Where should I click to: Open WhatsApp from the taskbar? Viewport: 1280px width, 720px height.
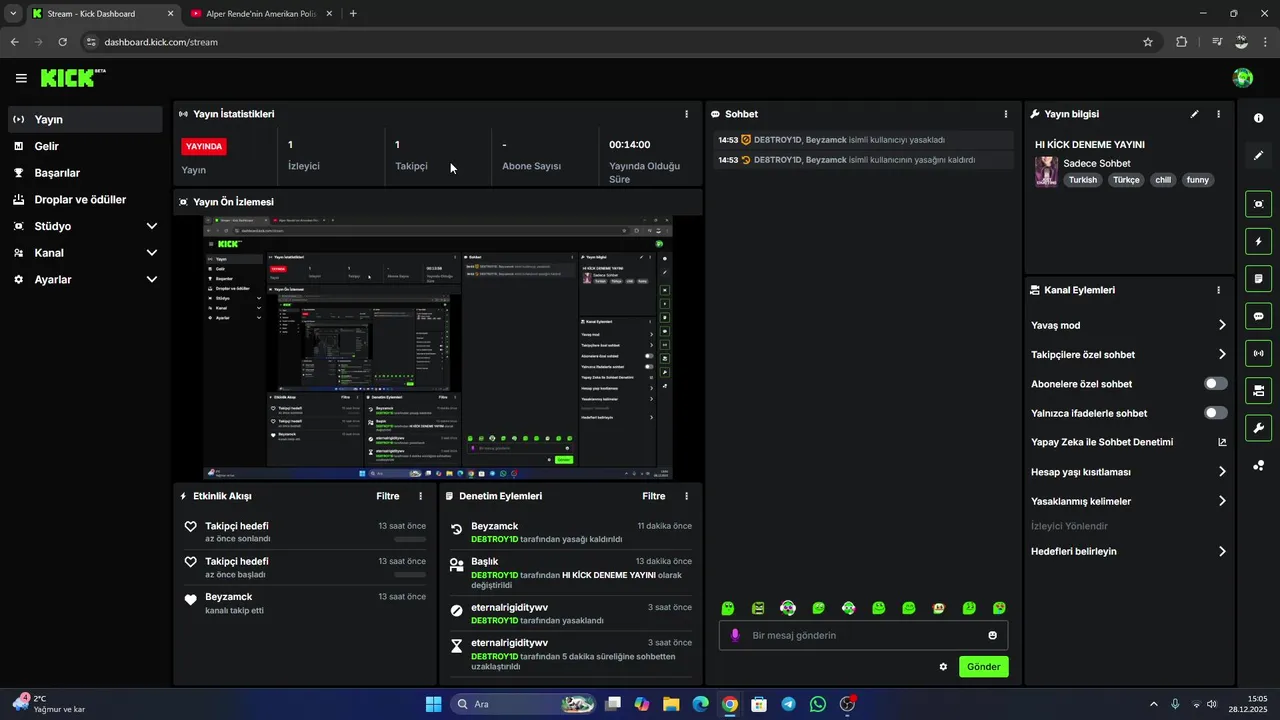818,704
